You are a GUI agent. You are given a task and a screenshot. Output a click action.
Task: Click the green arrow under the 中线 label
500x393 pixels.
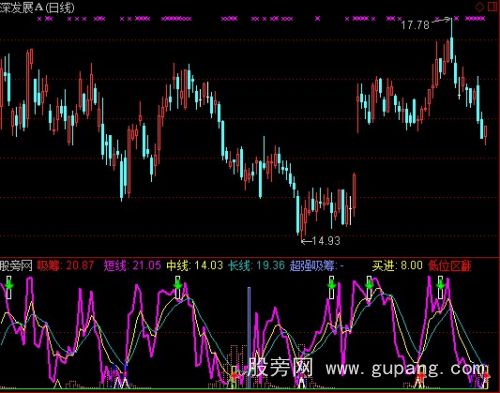178,285
